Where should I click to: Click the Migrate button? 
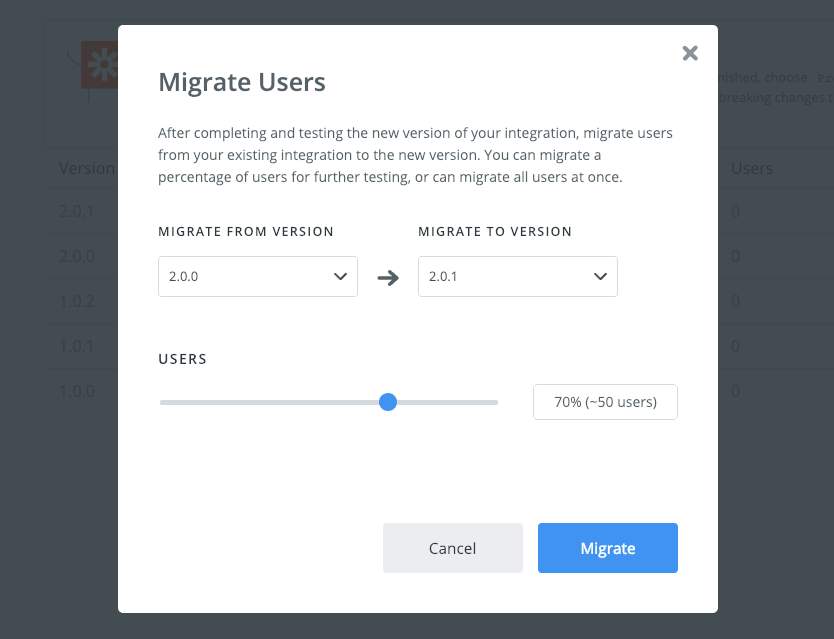607,548
